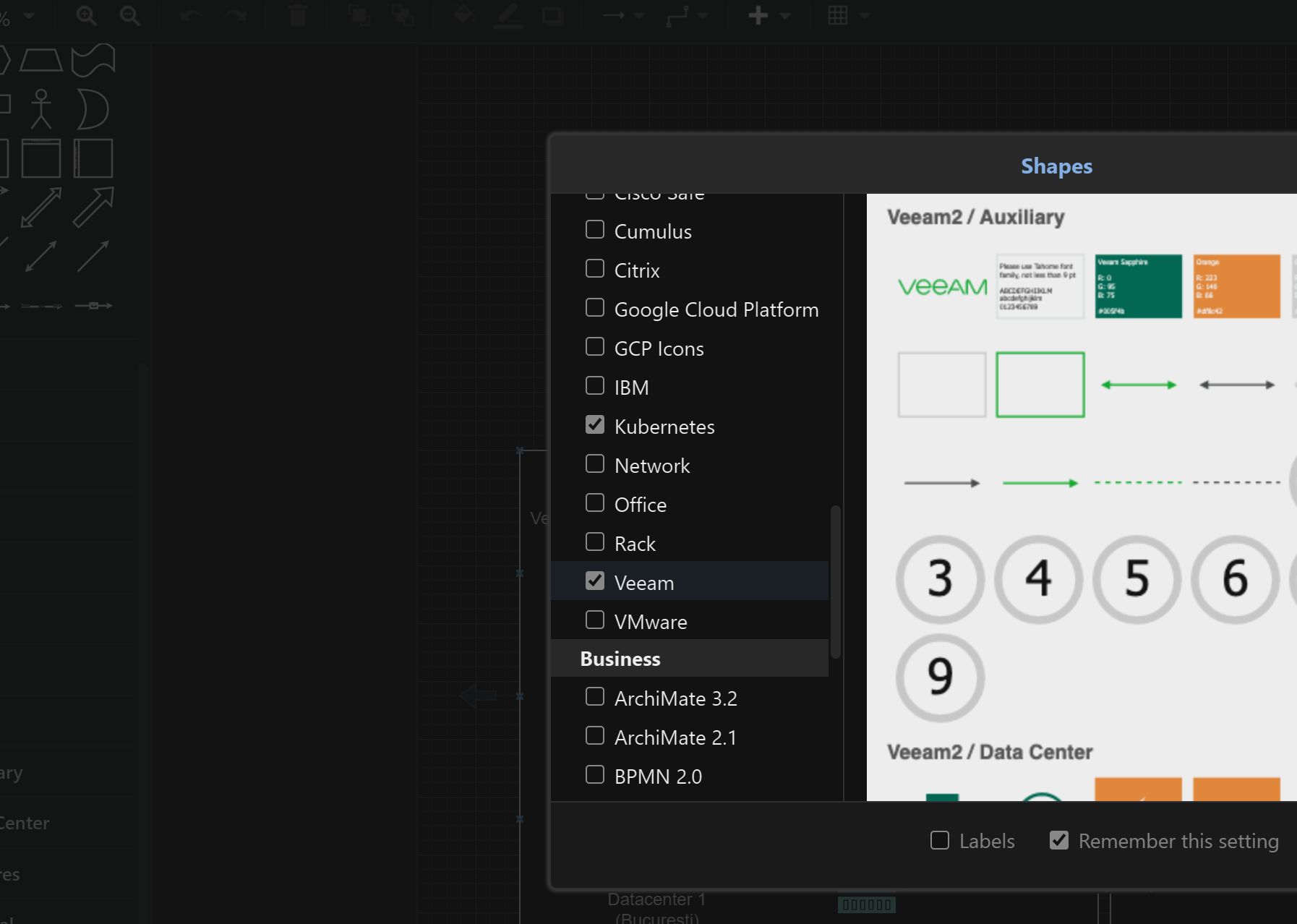
Task: Enable the Citrix shape library
Action: [x=595, y=269]
